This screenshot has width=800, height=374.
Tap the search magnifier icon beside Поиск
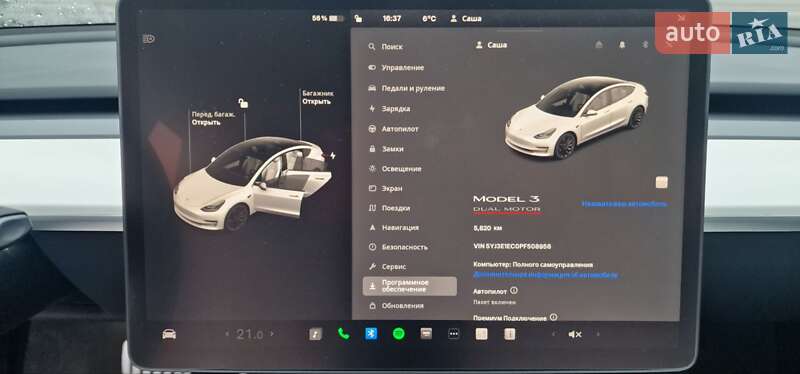pos(372,46)
